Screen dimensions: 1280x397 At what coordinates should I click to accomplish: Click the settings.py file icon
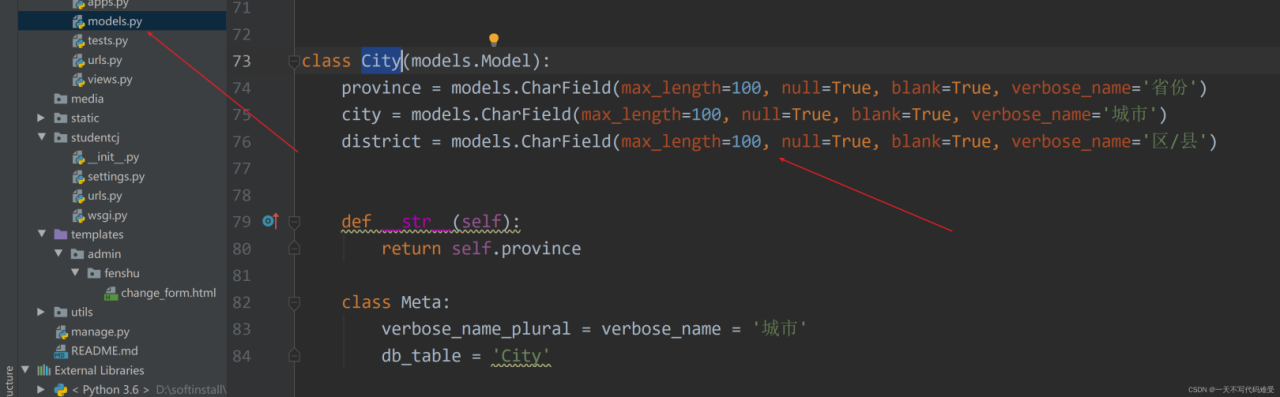pyautogui.click(x=78, y=177)
